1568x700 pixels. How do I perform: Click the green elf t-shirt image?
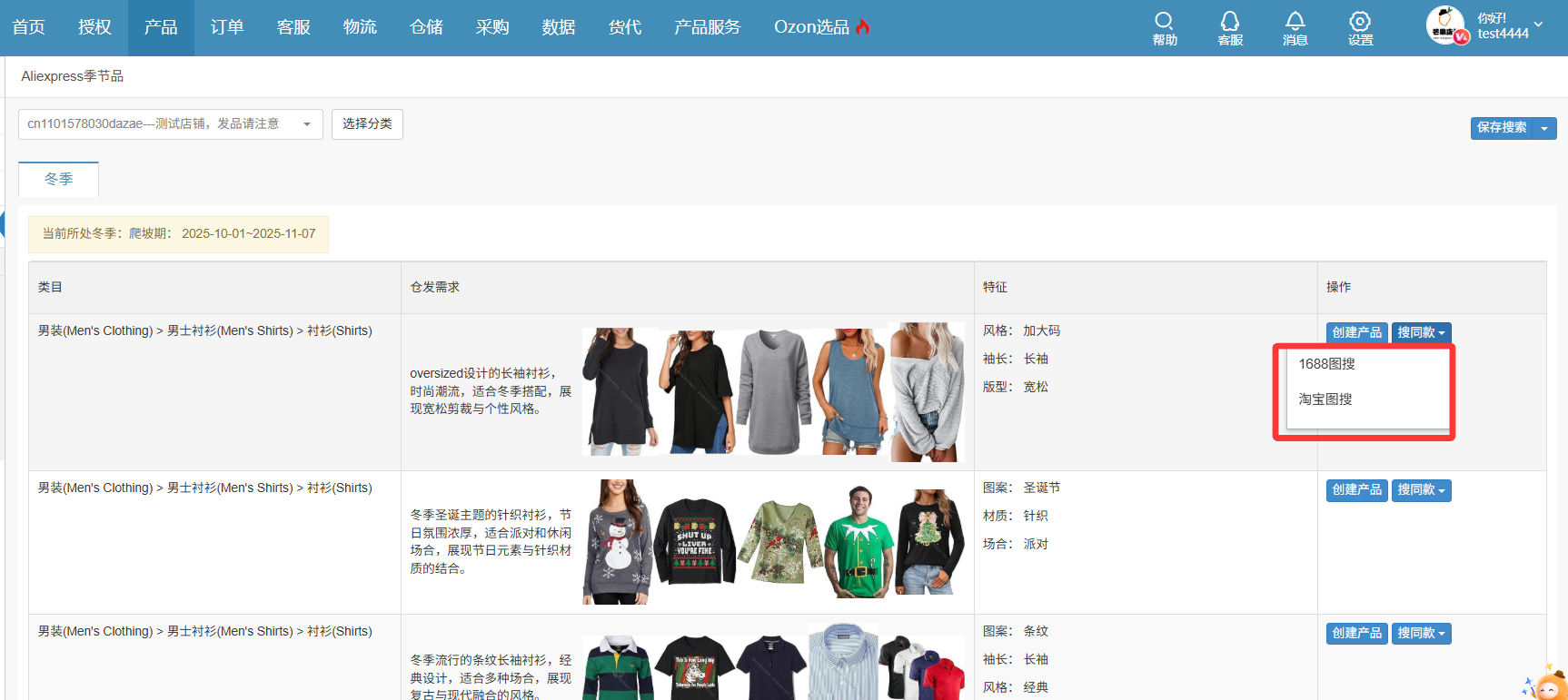[858, 542]
